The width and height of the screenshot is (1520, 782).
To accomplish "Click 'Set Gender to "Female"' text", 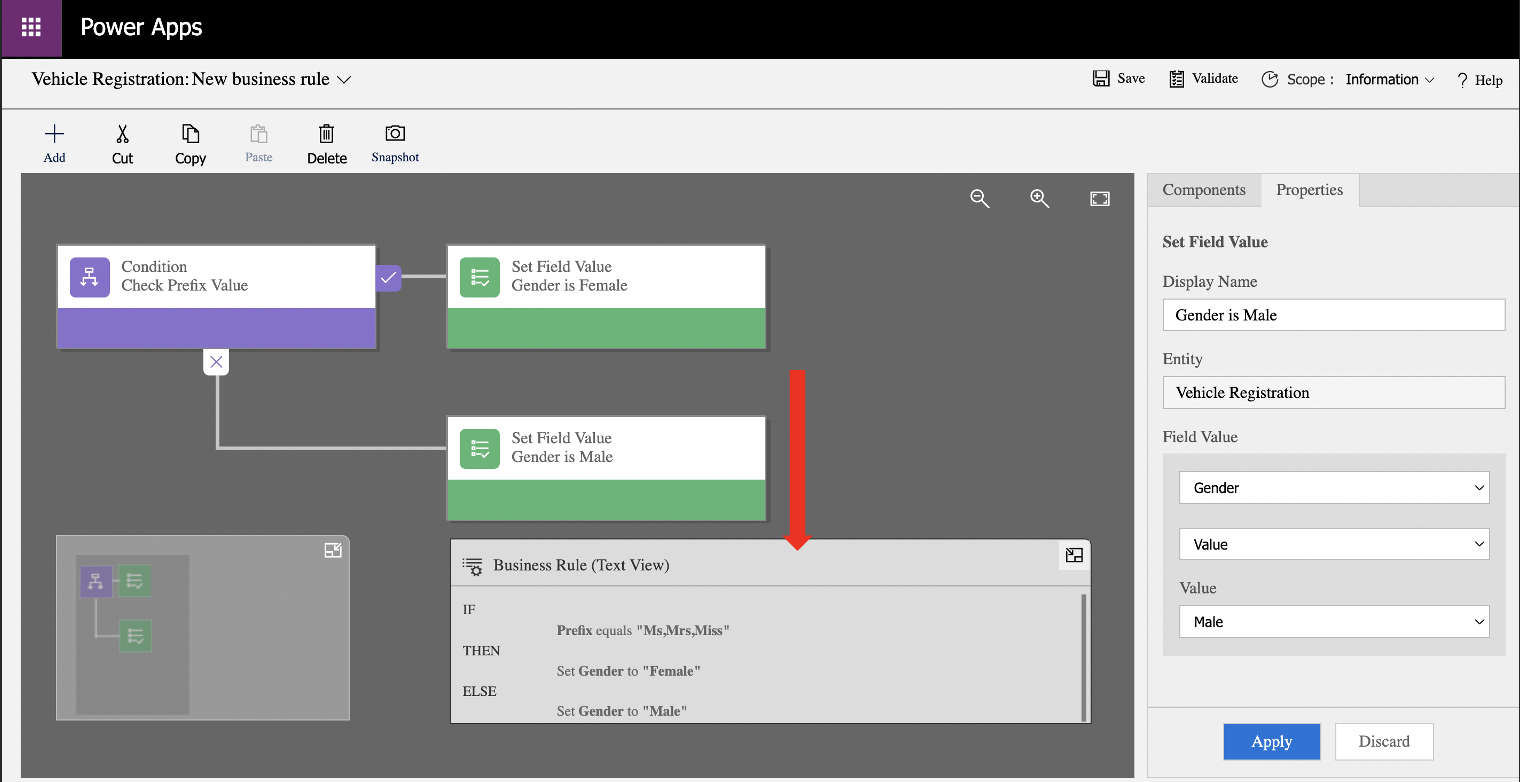I will pyautogui.click(x=629, y=671).
